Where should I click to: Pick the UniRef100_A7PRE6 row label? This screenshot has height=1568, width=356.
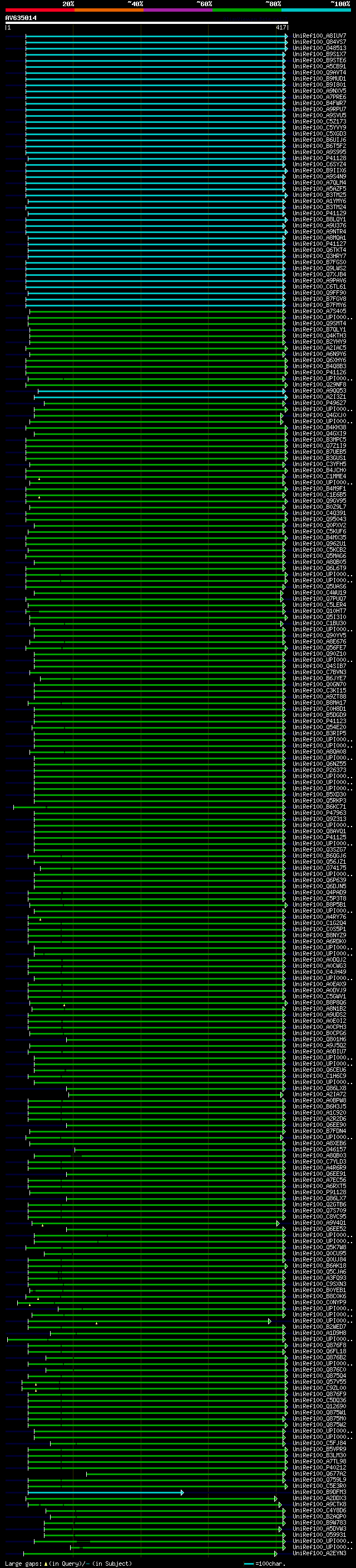click(319, 97)
